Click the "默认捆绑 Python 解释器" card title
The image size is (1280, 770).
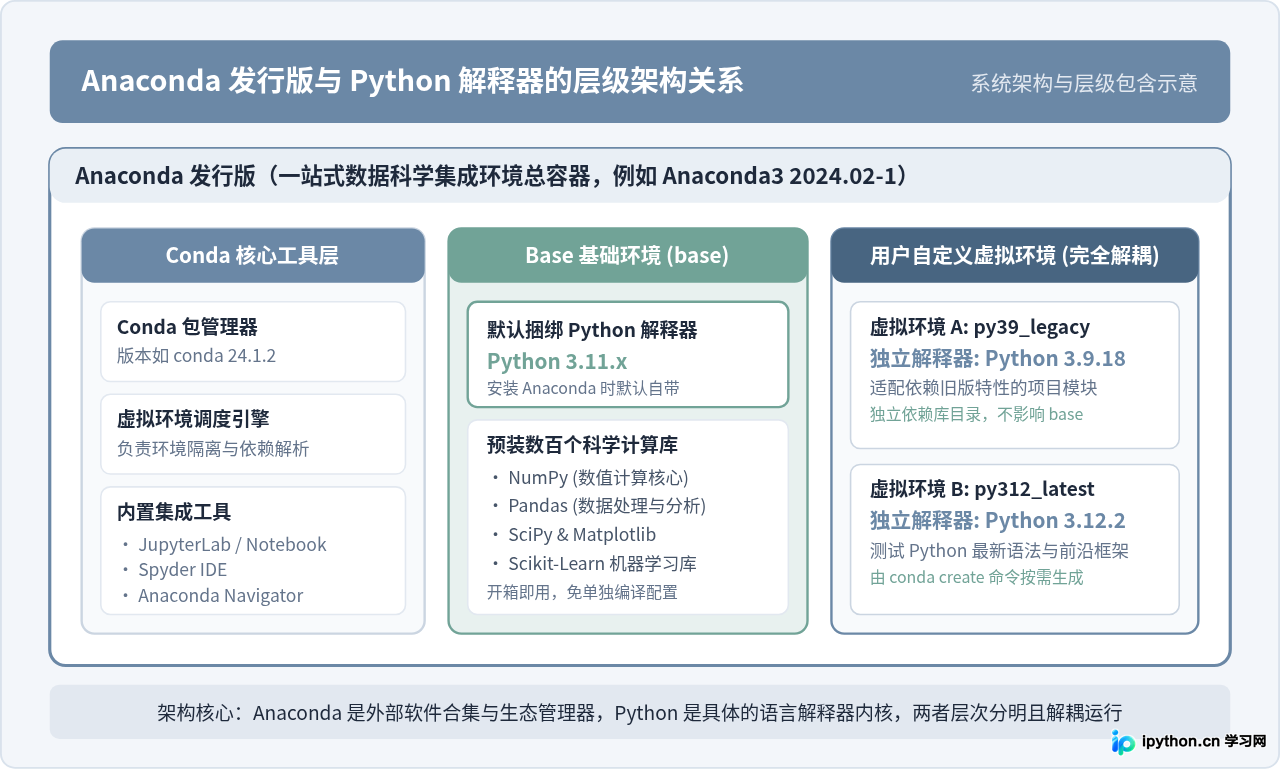[592, 330]
